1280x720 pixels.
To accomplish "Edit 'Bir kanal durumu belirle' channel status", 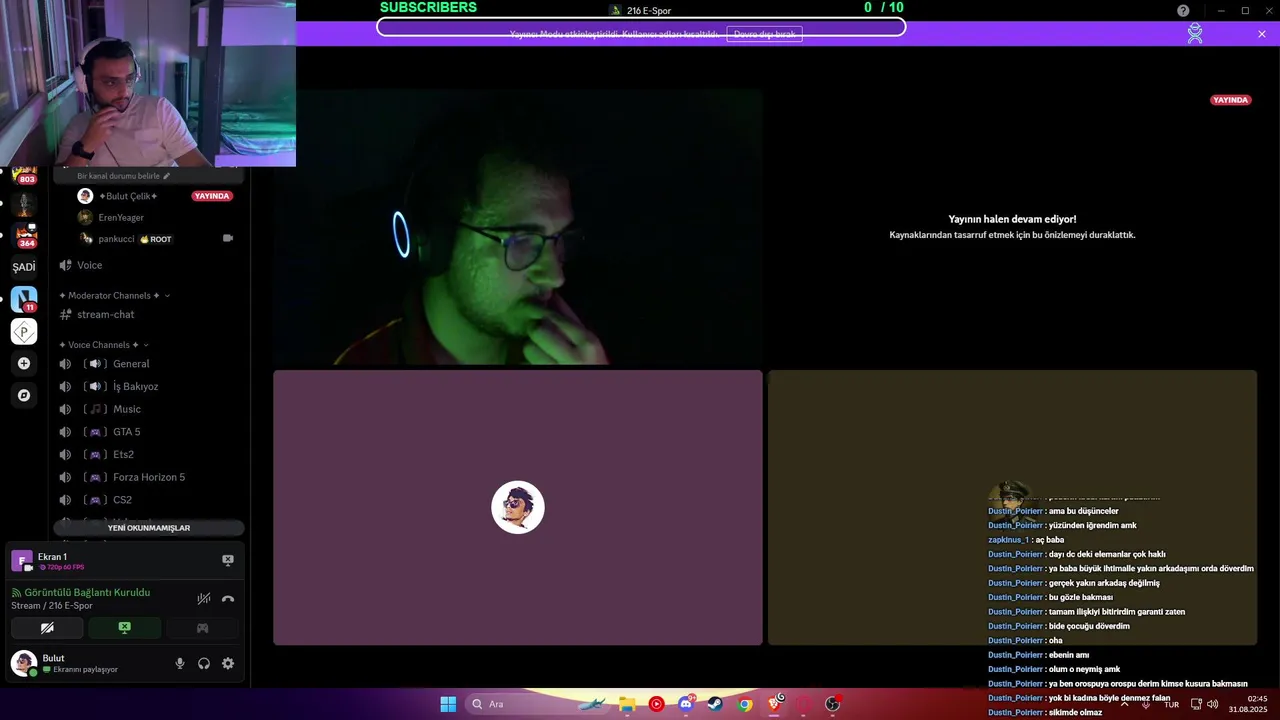I will click(124, 176).
